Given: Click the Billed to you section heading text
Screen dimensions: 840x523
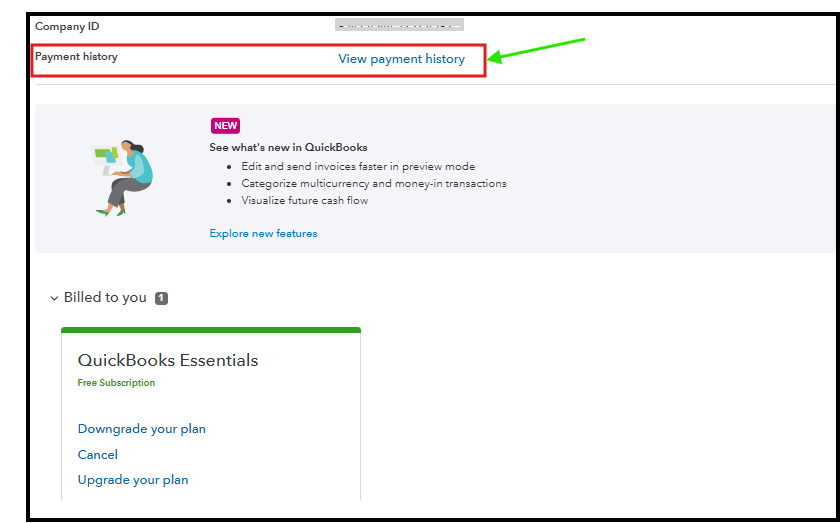Looking at the screenshot, I should (105, 298).
